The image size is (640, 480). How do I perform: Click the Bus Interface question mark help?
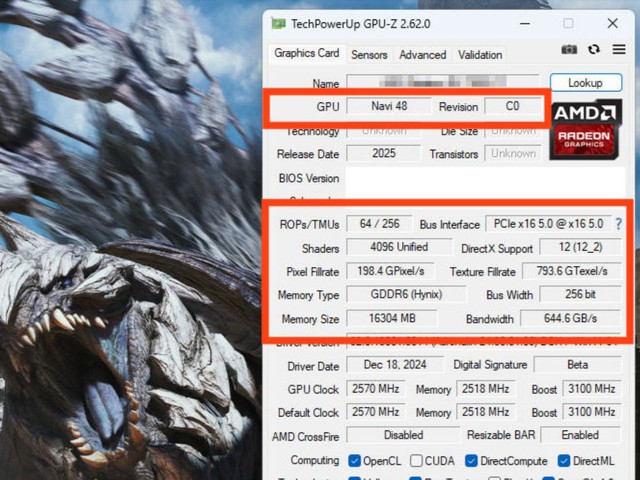tap(618, 224)
